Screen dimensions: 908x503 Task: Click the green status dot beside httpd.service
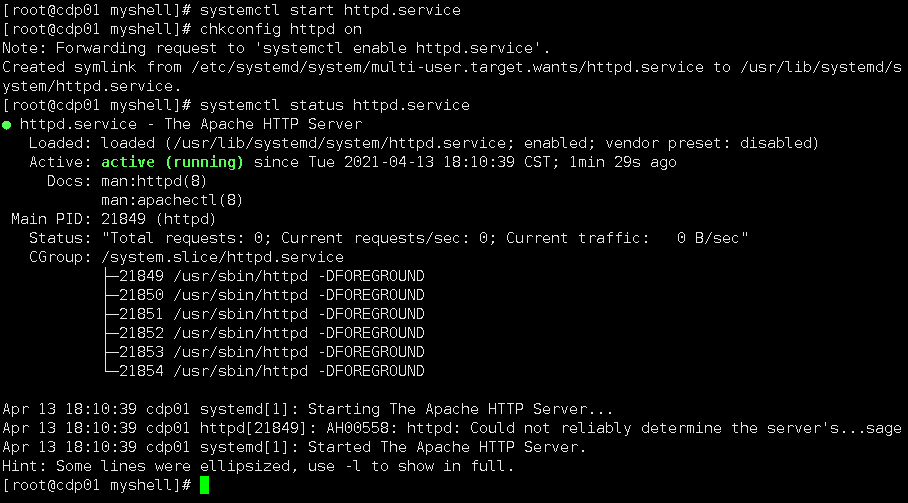click(7, 125)
